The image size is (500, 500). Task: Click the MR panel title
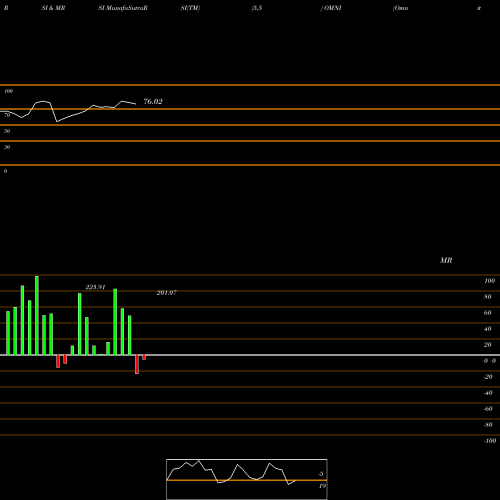pyautogui.click(x=446, y=260)
